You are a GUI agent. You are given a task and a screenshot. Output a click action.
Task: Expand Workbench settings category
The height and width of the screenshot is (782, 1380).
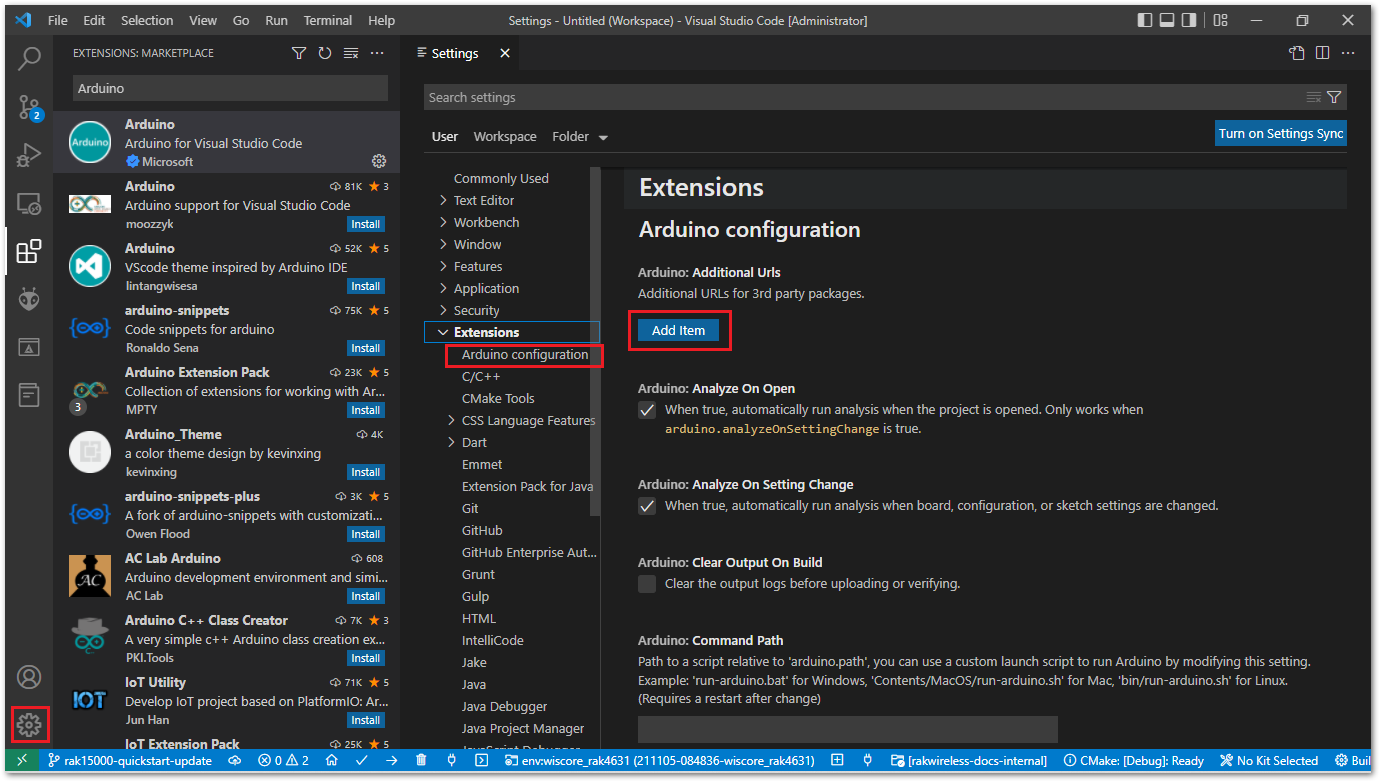[443, 222]
